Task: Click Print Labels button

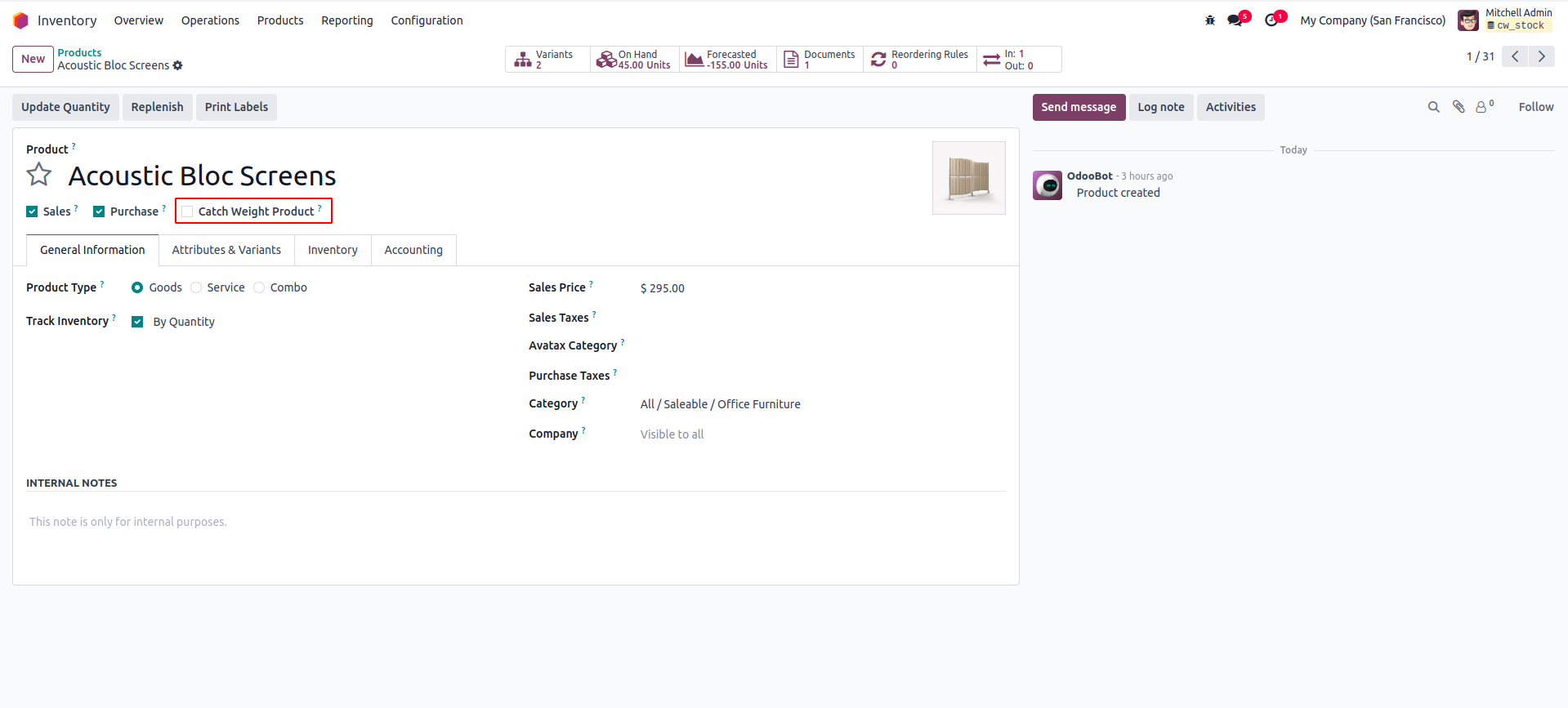Action: 236,107
